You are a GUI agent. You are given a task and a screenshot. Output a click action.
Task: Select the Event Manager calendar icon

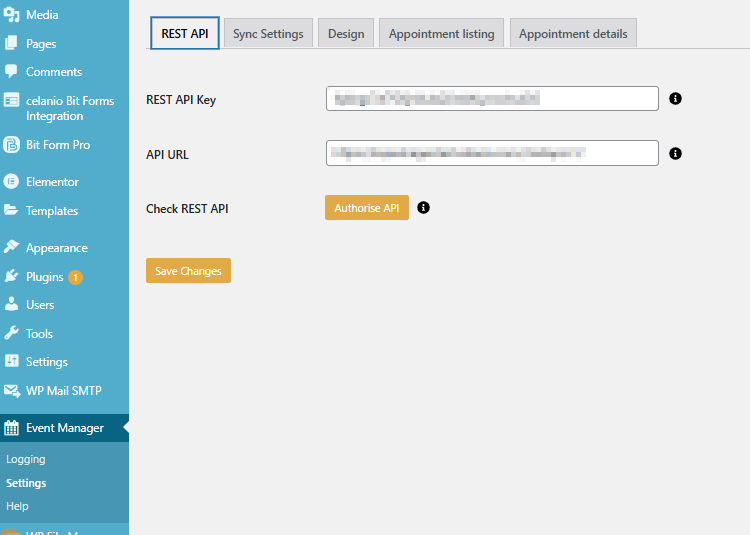12,428
